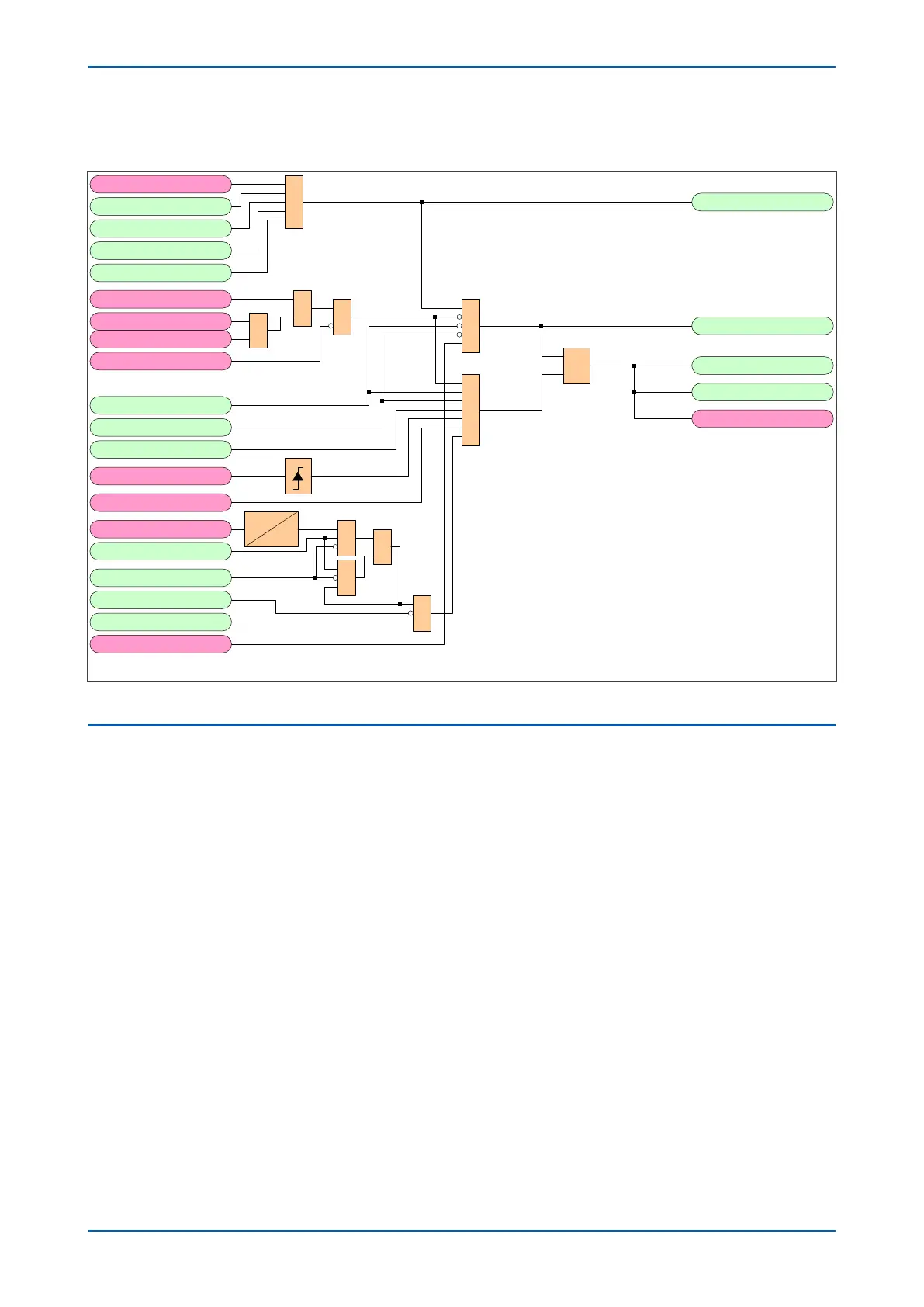924x1307 pixels.
Task: Click the junction dot on the top horizontal wire
Action: coord(421,202)
